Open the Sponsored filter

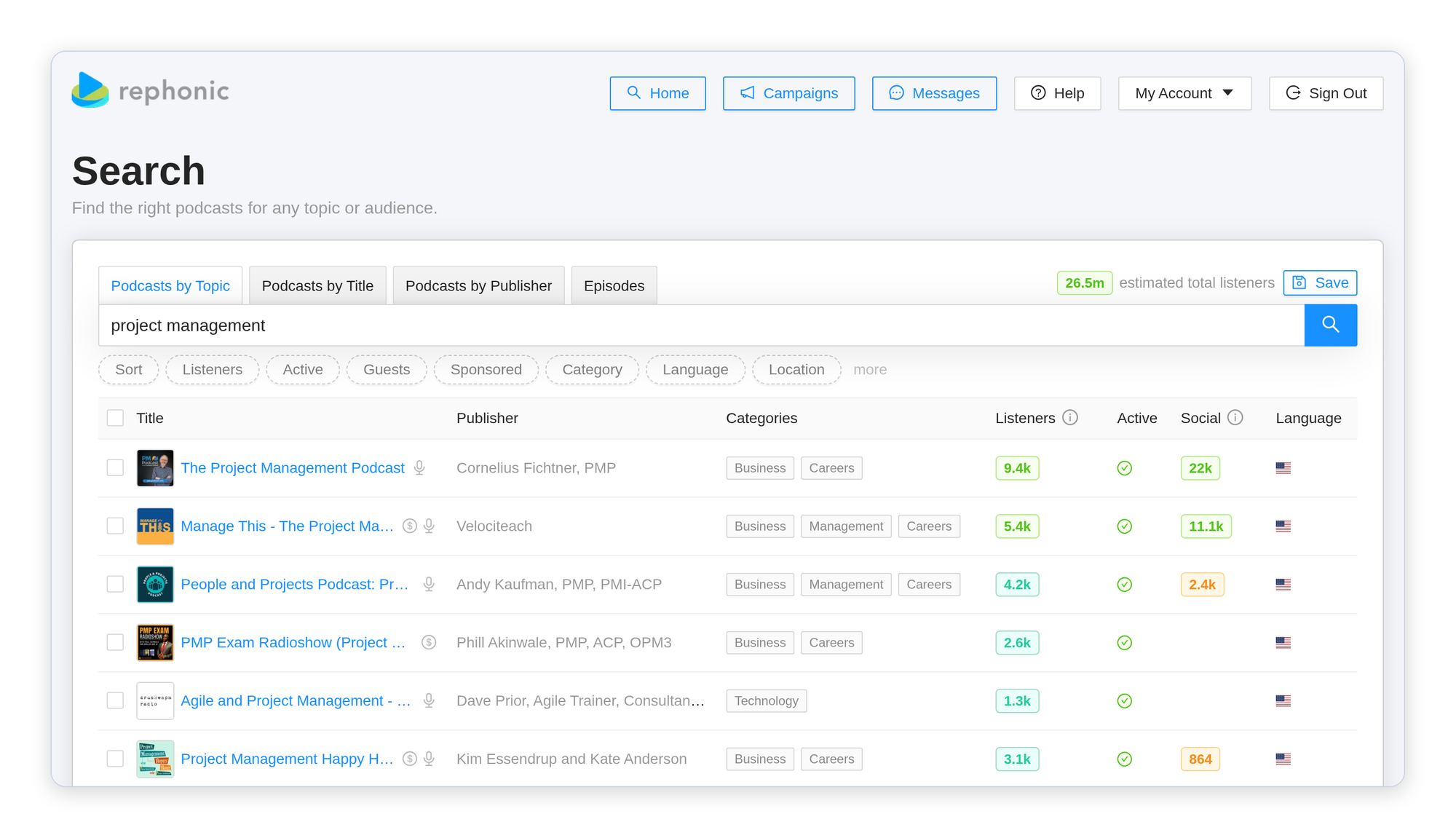(486, 369)
